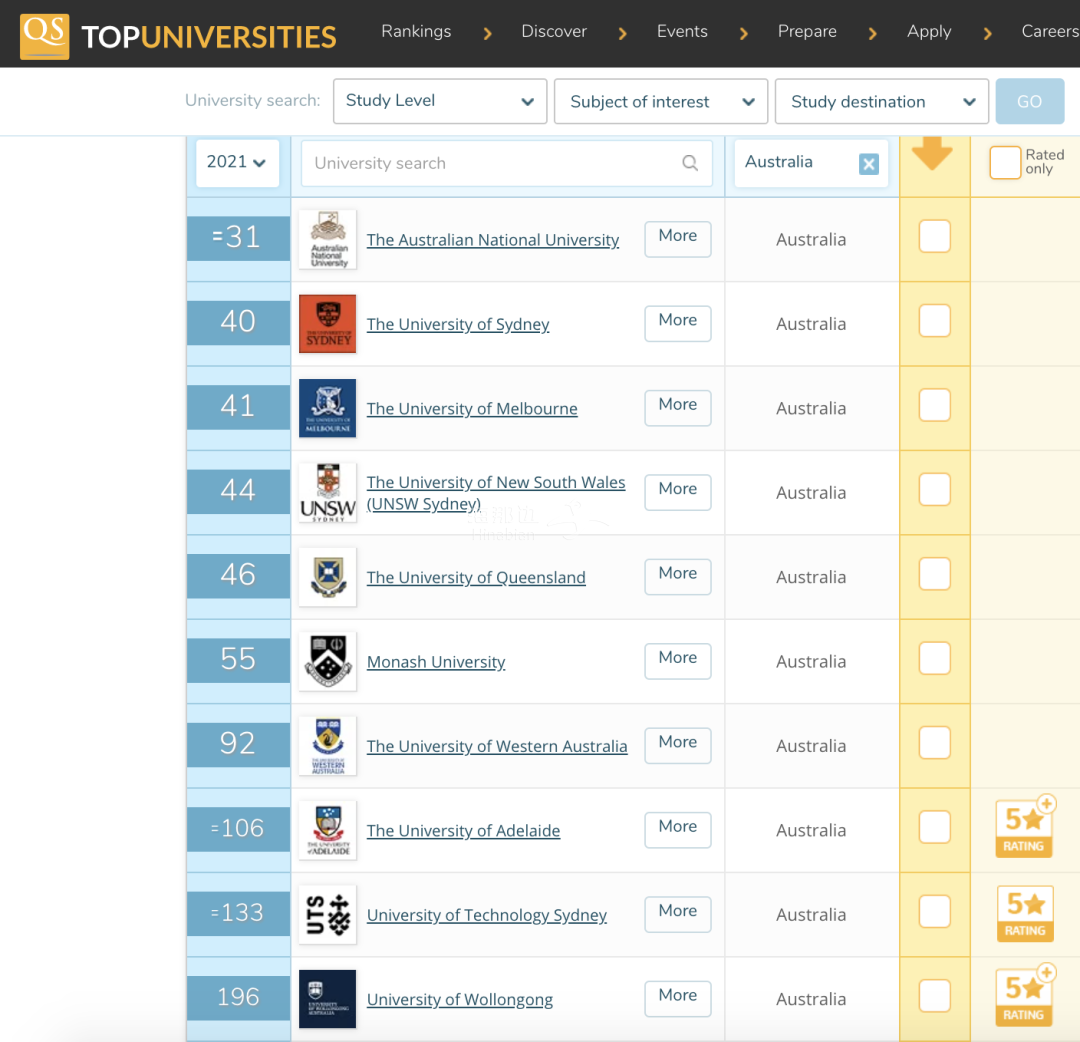
Task: Open The Australian National University link
Action: click(x=492, y=240)
